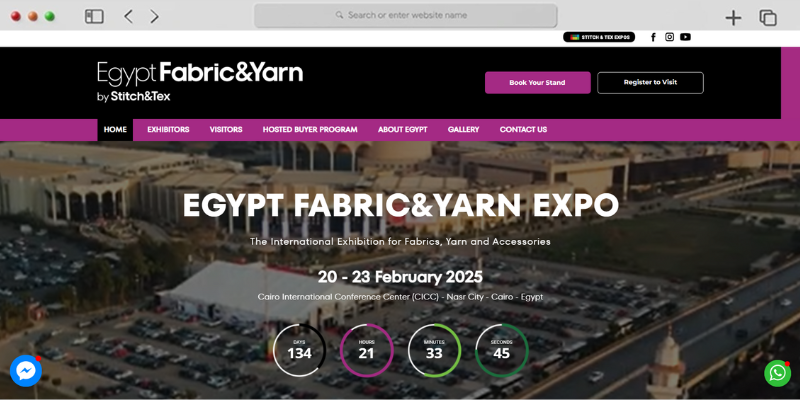Click the Cairo International Conference Center venue text

point(400,297)
